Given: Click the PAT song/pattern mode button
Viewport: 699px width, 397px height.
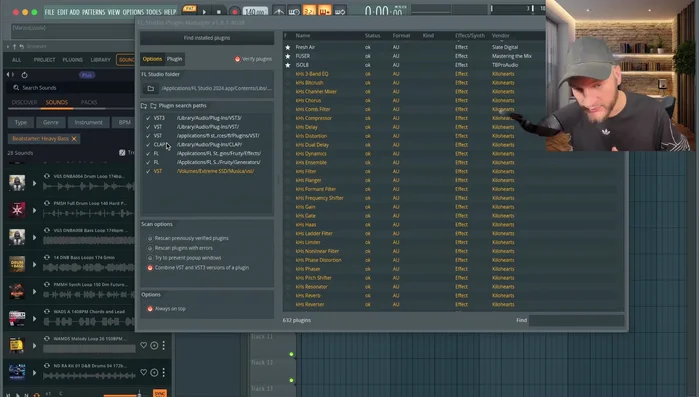Looking at the screenshot, I should point(189,8).
